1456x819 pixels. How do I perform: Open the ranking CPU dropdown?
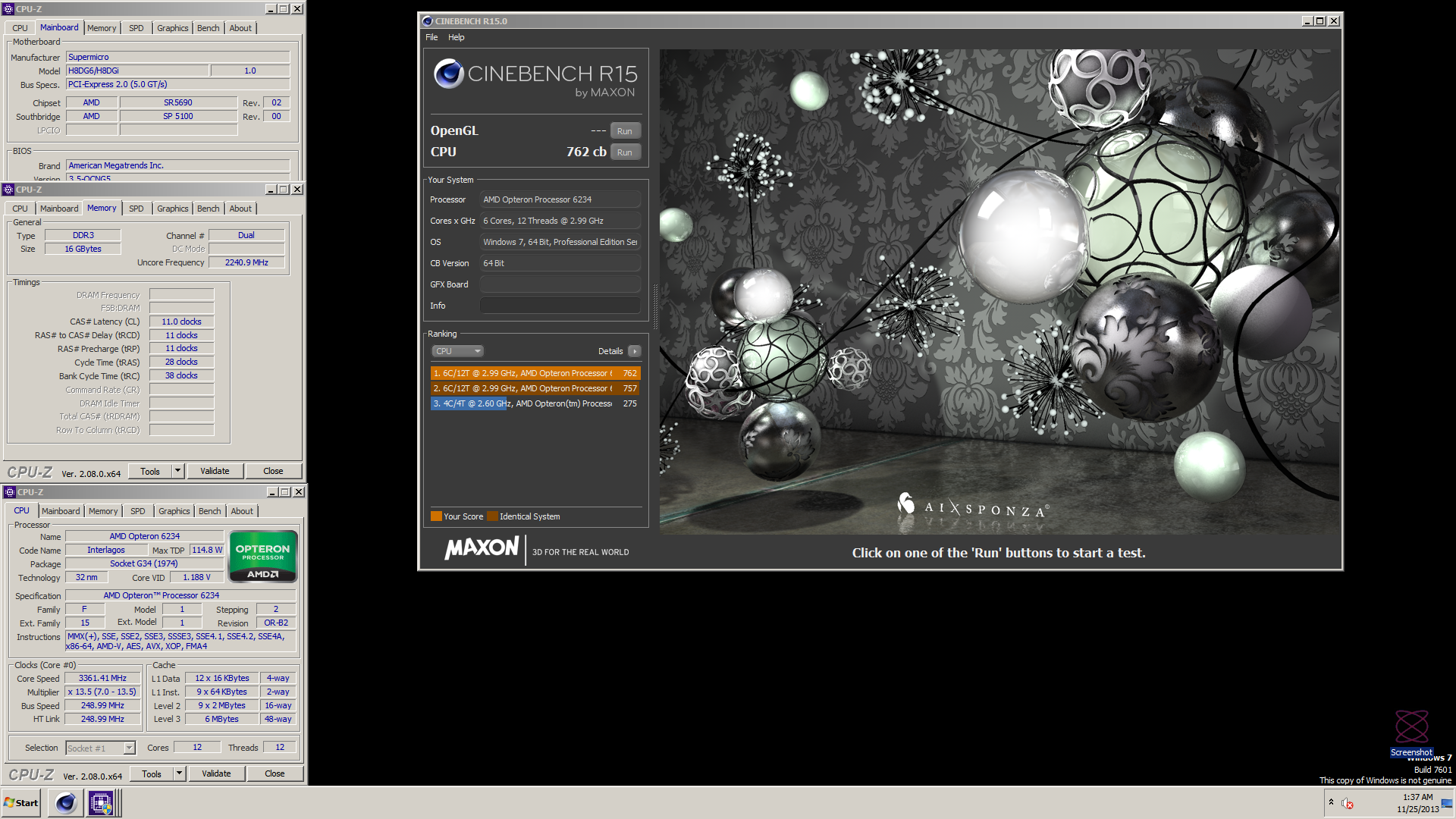tap(458, 351)
